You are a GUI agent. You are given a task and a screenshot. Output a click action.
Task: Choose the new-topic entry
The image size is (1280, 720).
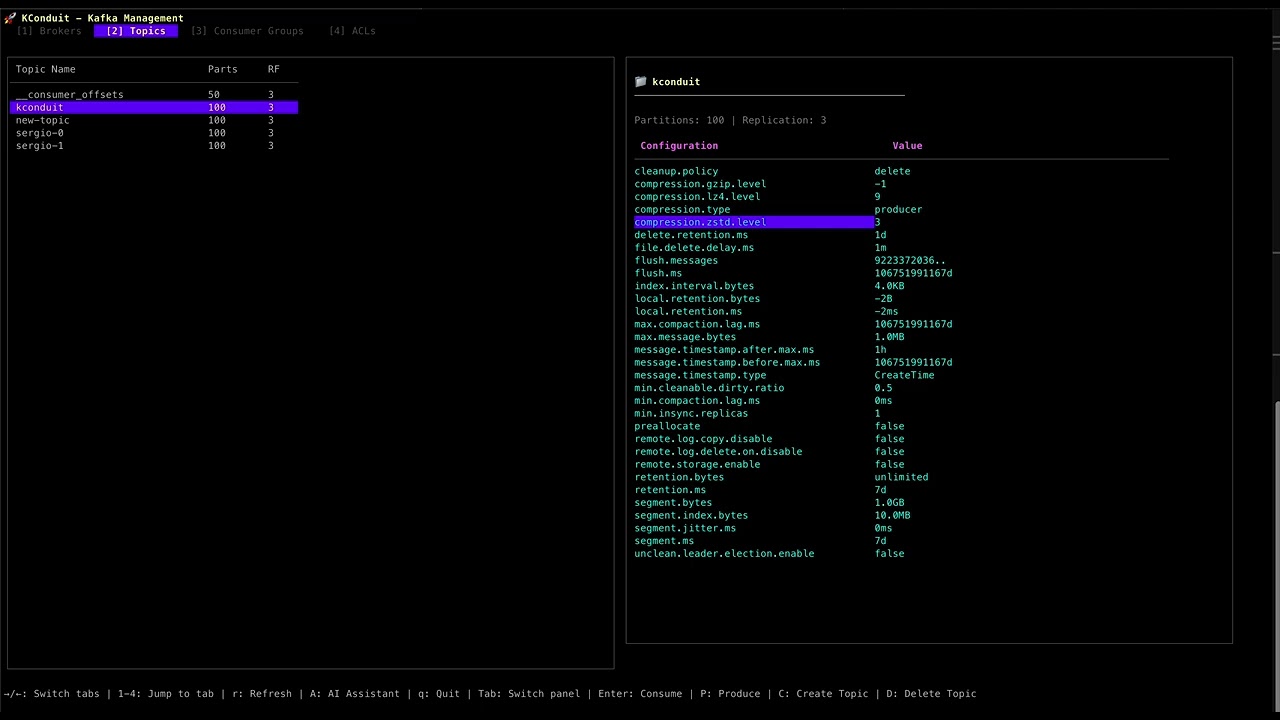pos(154,120)
